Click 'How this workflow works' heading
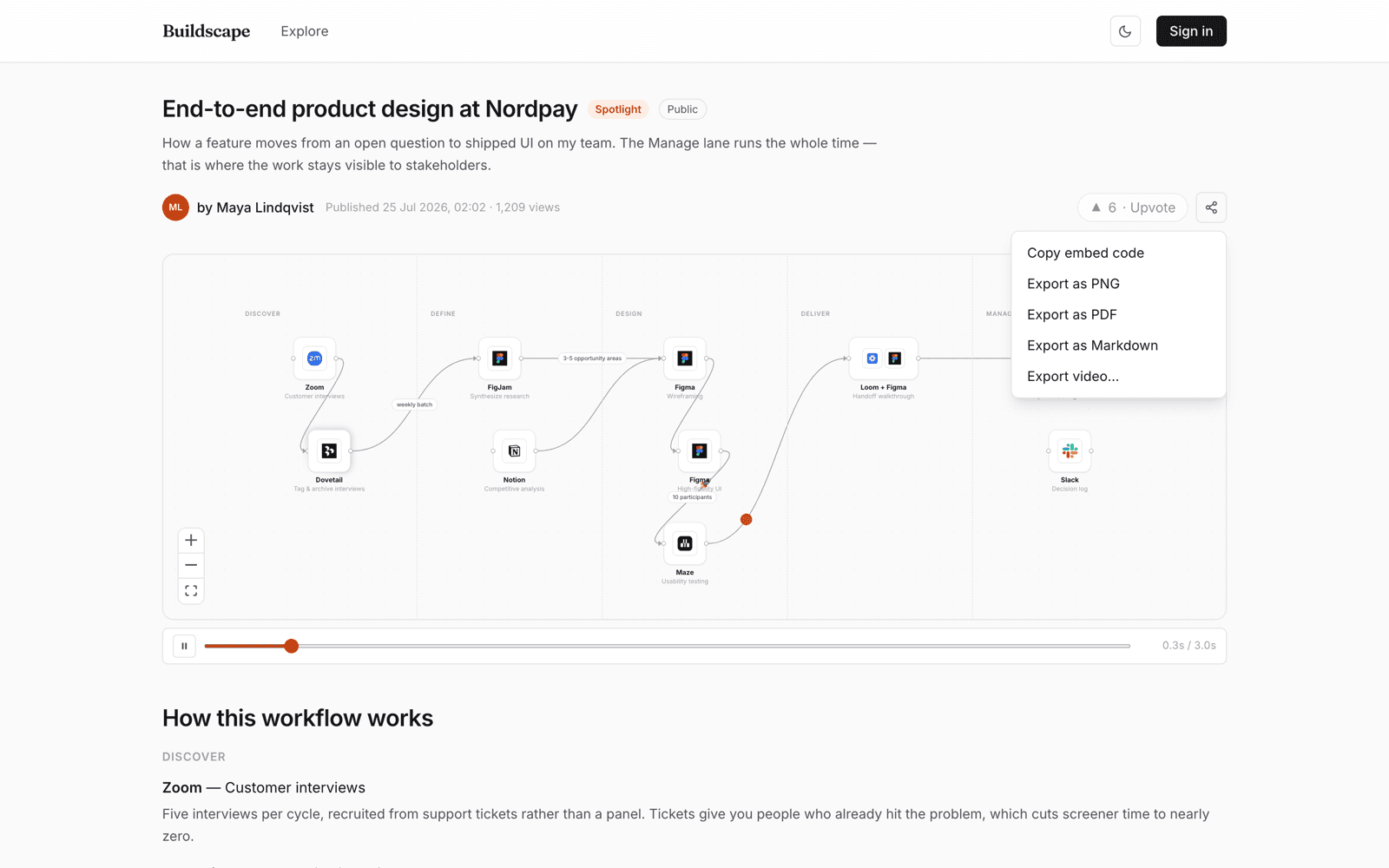Viewport: 1389px width, 868px height. (298, 718)
